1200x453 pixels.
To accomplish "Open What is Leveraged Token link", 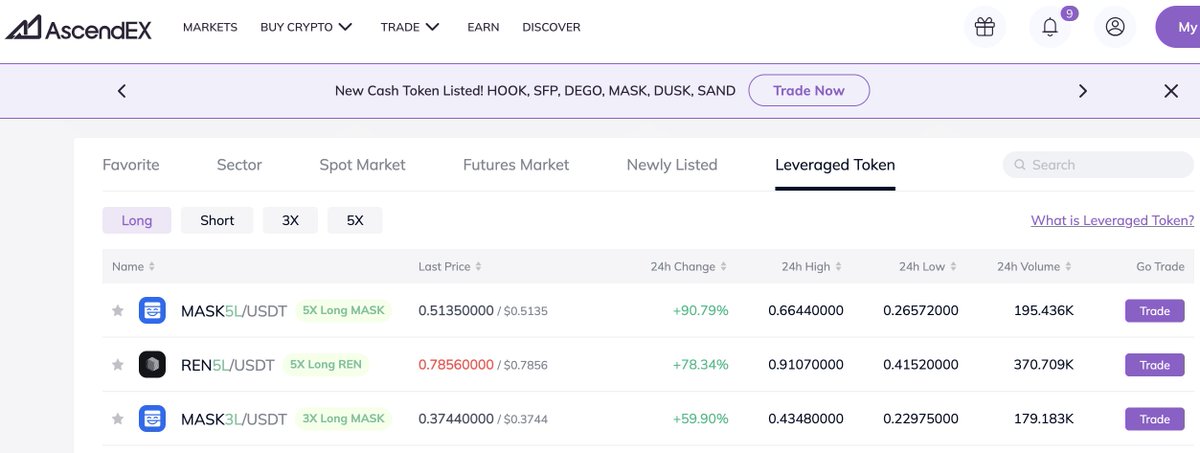I will point(1112,220).
